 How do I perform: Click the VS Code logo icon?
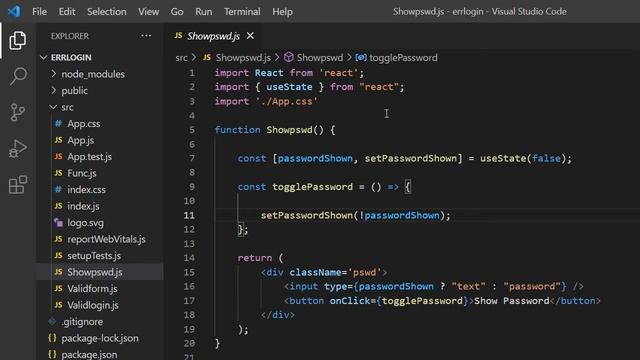[x=14, y=11]
